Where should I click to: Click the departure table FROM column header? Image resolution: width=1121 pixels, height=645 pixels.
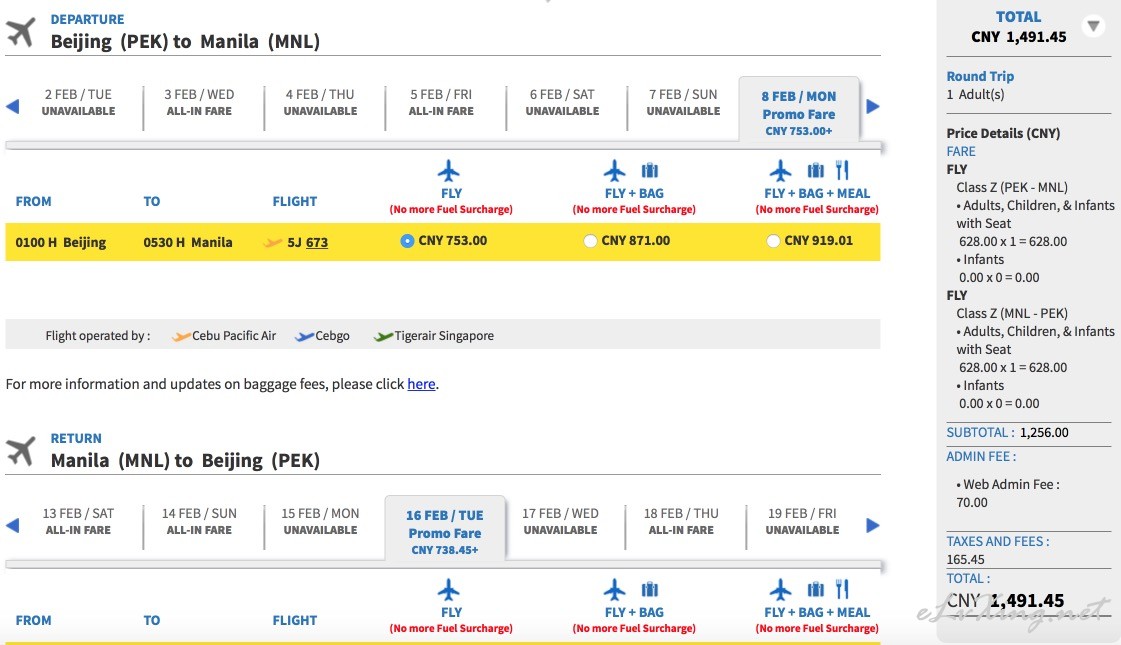pyautogui.click(x=34, y=202)
